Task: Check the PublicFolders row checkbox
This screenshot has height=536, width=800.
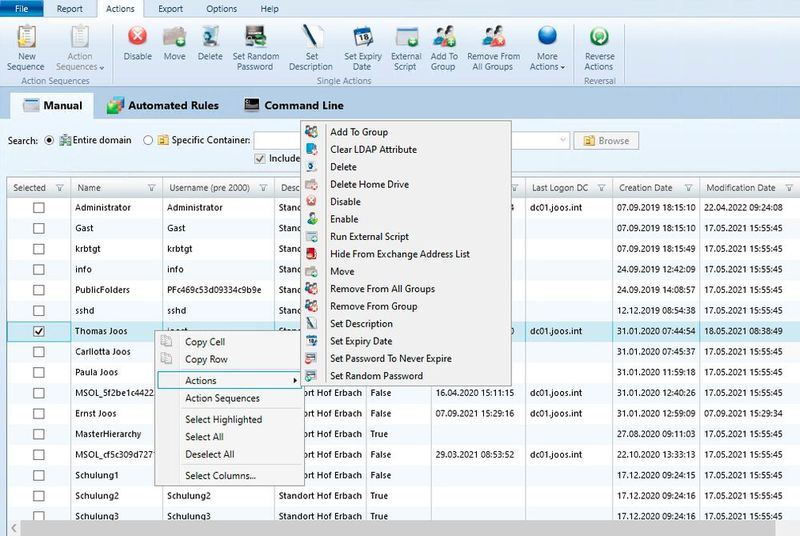Action: pyautogui.click(x=39, y=290)
